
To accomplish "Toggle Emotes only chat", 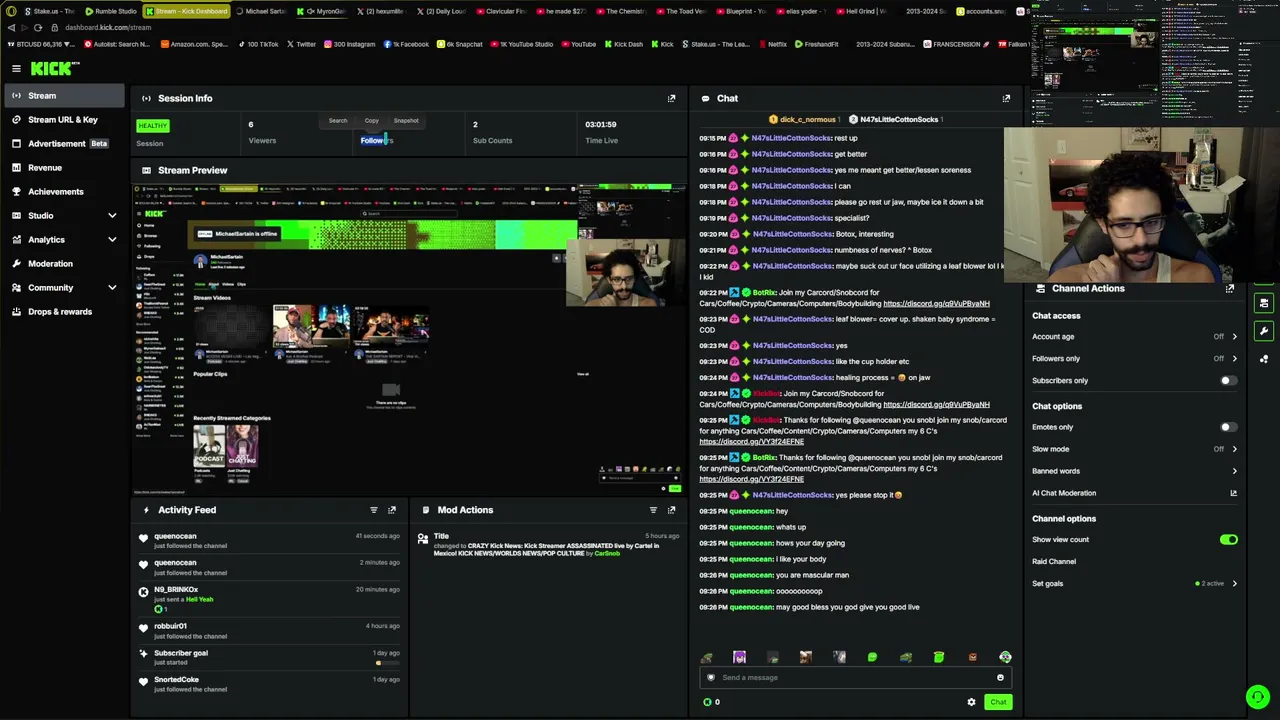I will click(x=1228, y=427).
